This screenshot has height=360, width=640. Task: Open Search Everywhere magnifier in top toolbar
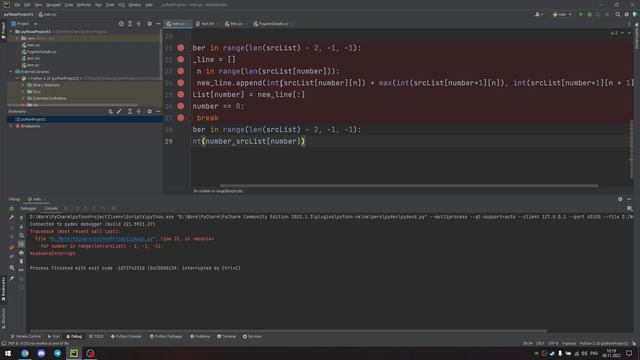click(618, 14)
